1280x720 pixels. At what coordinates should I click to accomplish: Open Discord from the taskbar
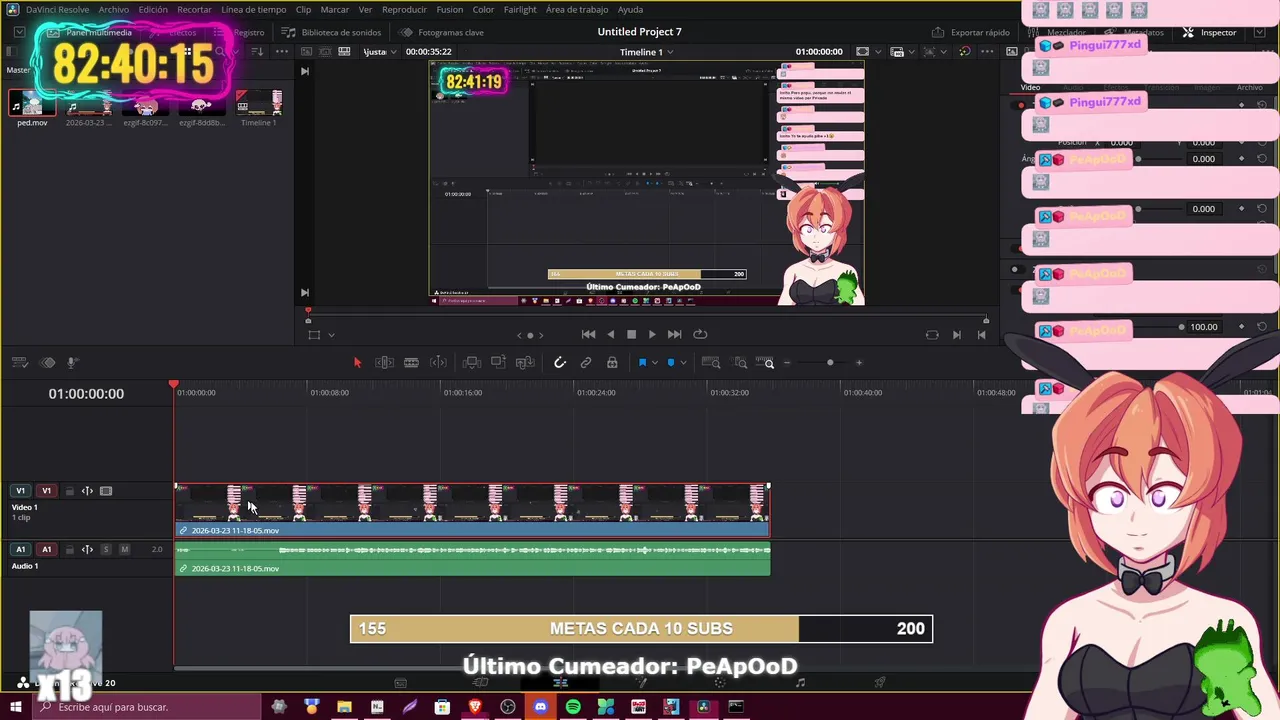pyautogui.click(x=540, y=707)
